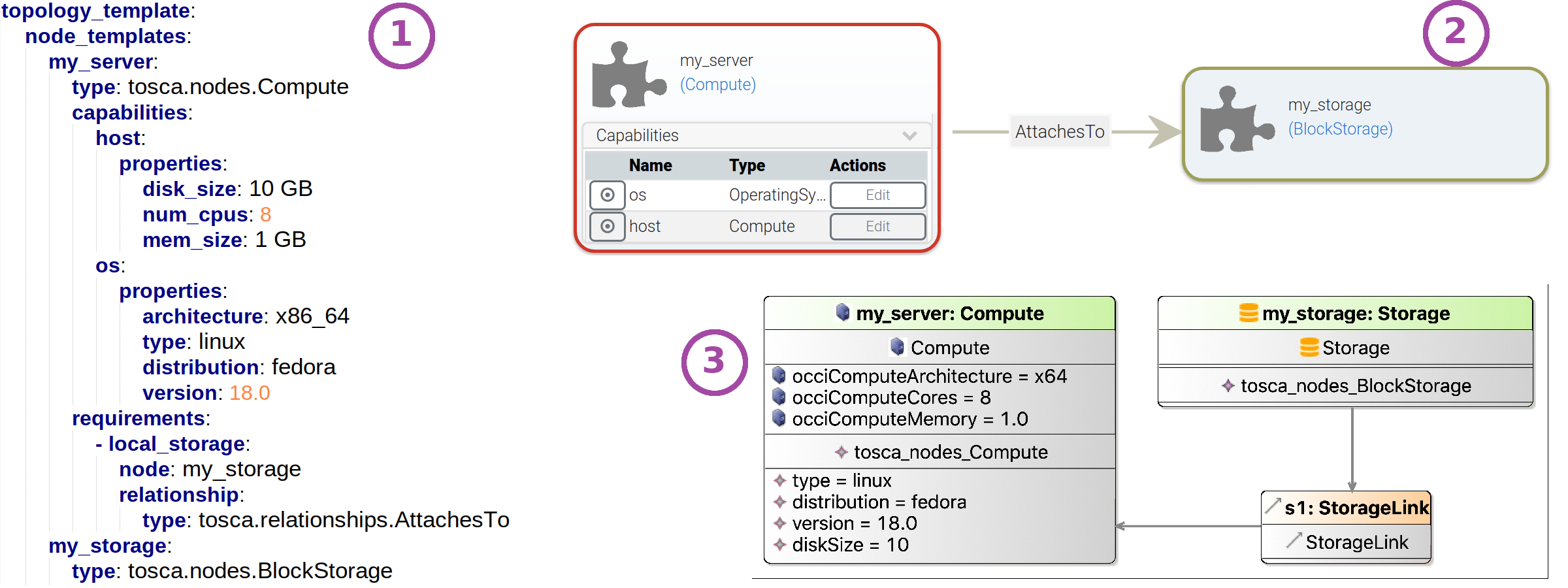Viewport: 1568px width, 588px height.
Task: Click the occiComputeCores attribute icon
Action: [x=779, y=397]
